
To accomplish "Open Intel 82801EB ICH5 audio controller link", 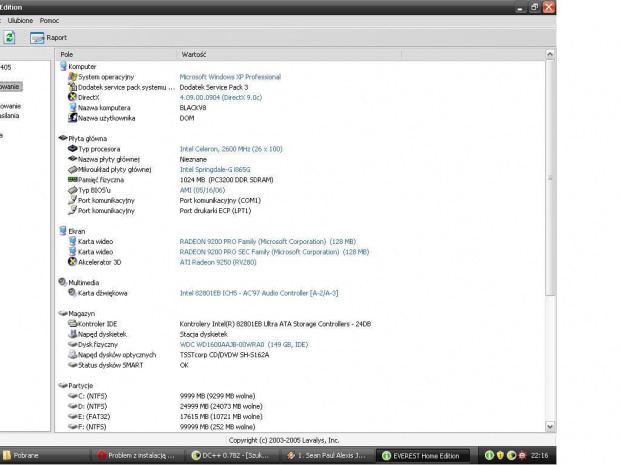I will (259, 293).
